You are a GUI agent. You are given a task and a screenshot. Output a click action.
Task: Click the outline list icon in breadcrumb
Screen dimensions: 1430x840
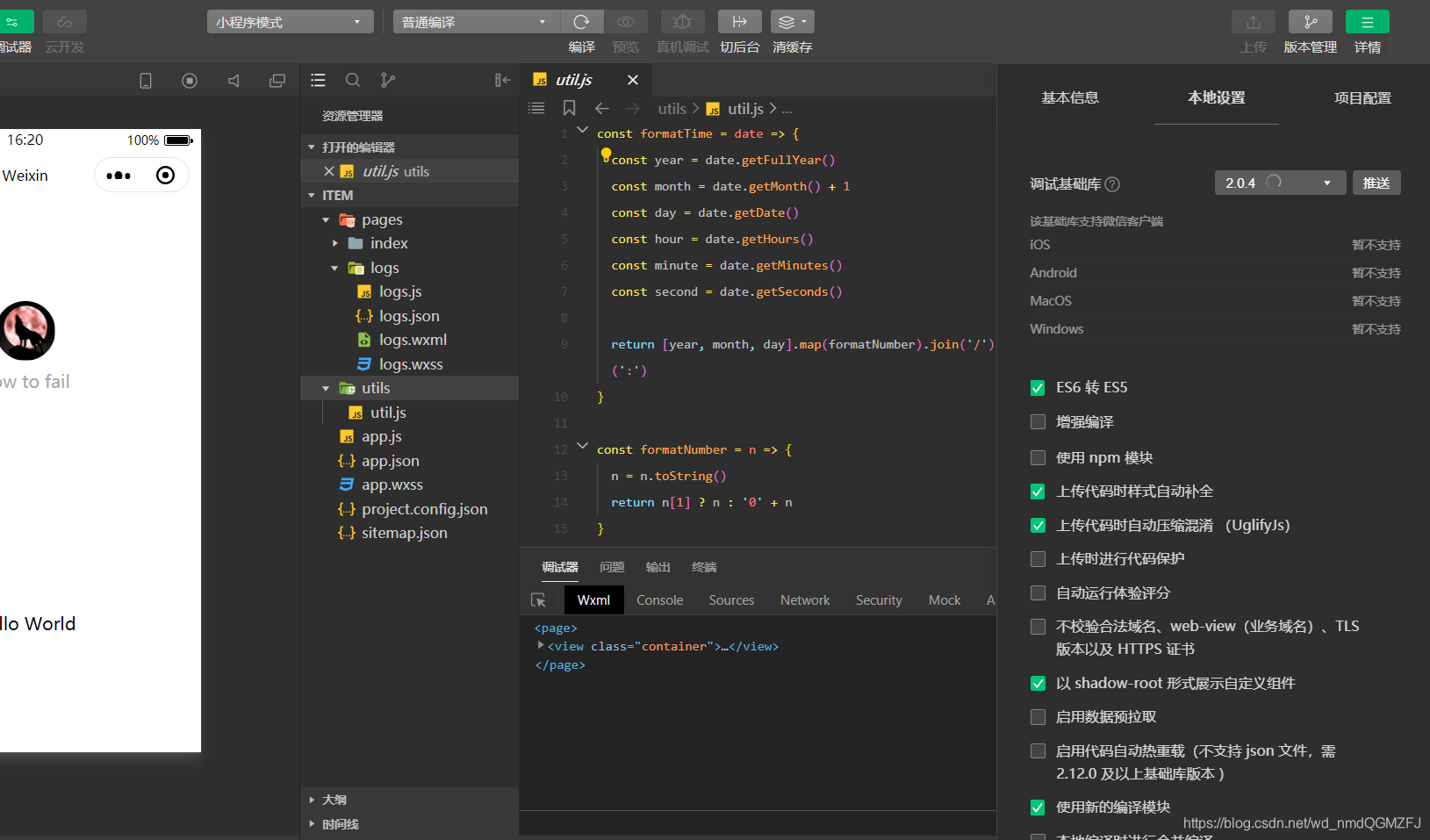coord(536,108)
